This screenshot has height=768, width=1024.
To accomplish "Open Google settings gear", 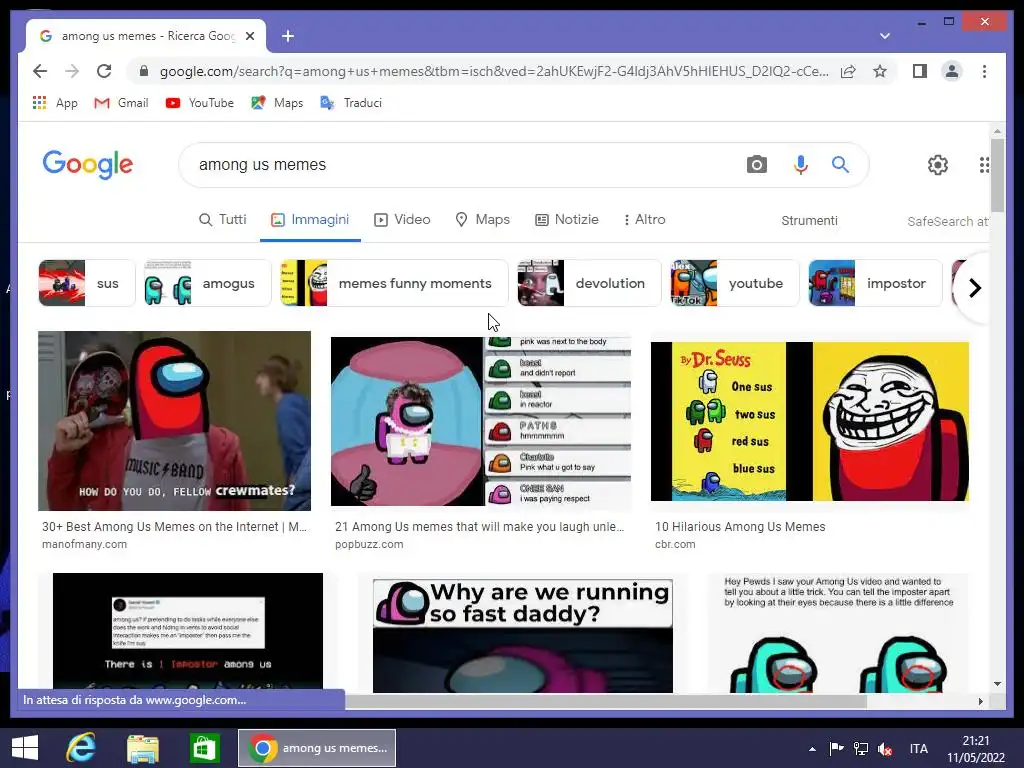I will coord(938,165).
